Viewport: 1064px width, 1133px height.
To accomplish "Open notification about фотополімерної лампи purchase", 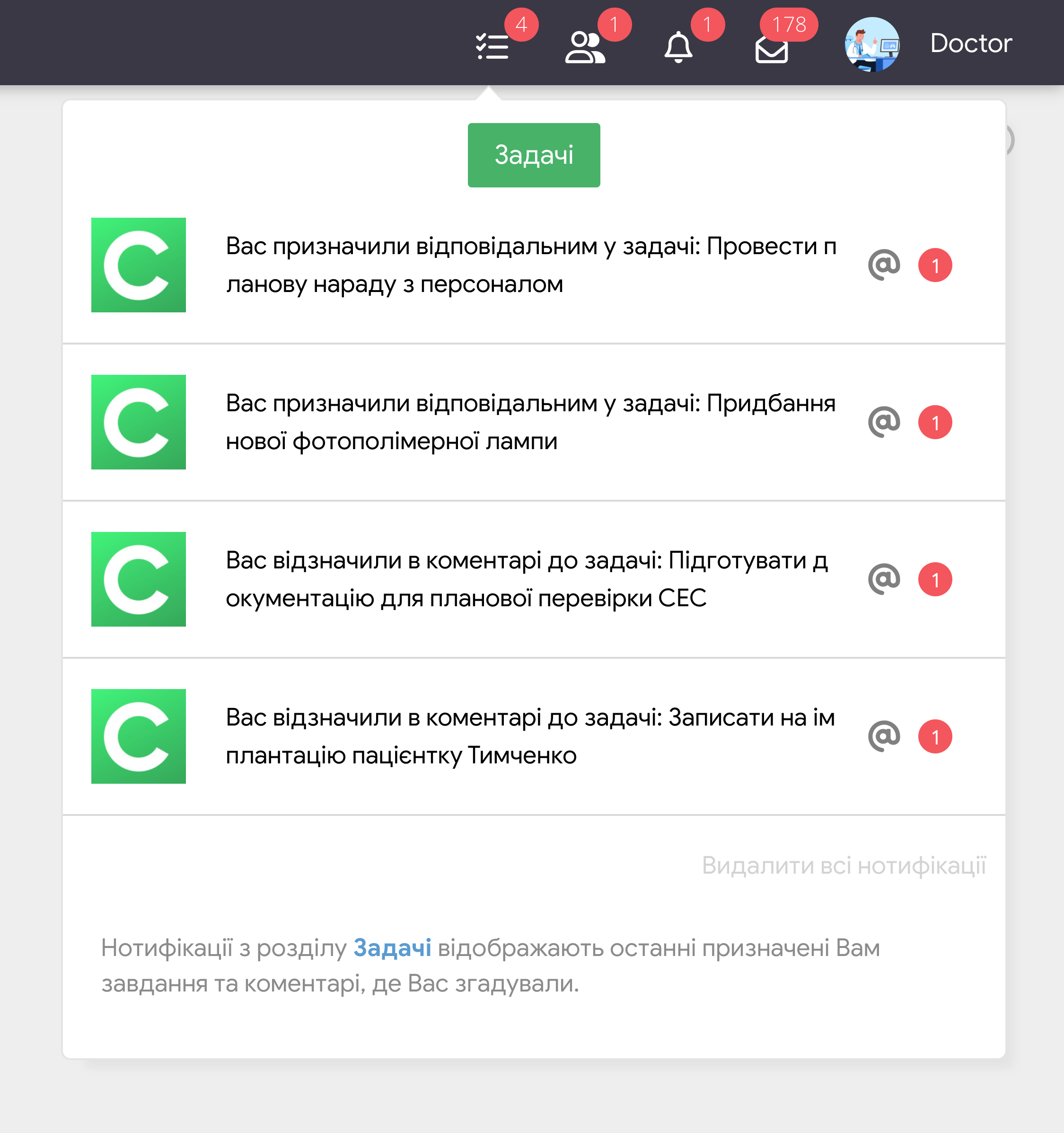I will [531, 422].
